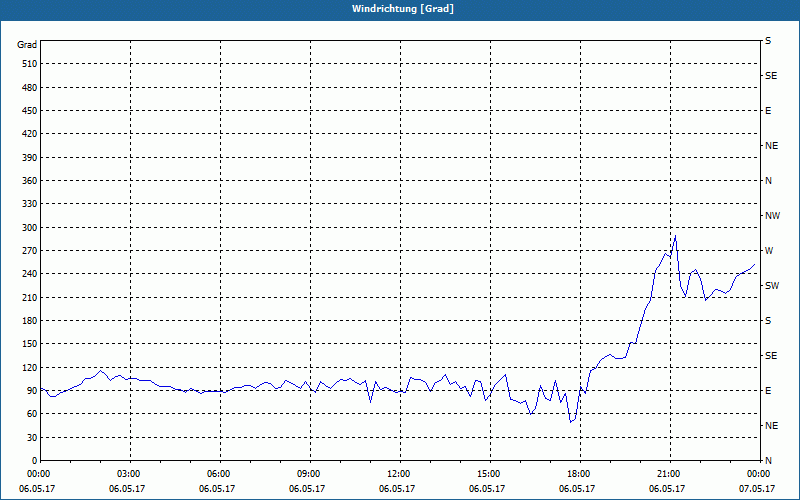
Task: Click the 06.05.17 date under 21:00
Action: tap(667, 489)
